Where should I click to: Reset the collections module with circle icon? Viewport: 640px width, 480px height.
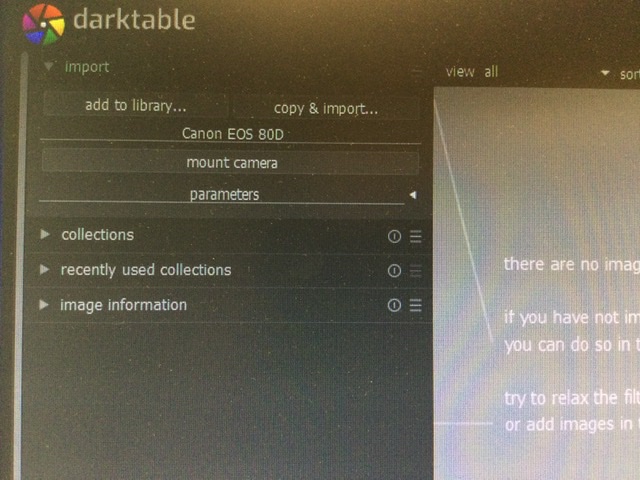pos(394,236)
